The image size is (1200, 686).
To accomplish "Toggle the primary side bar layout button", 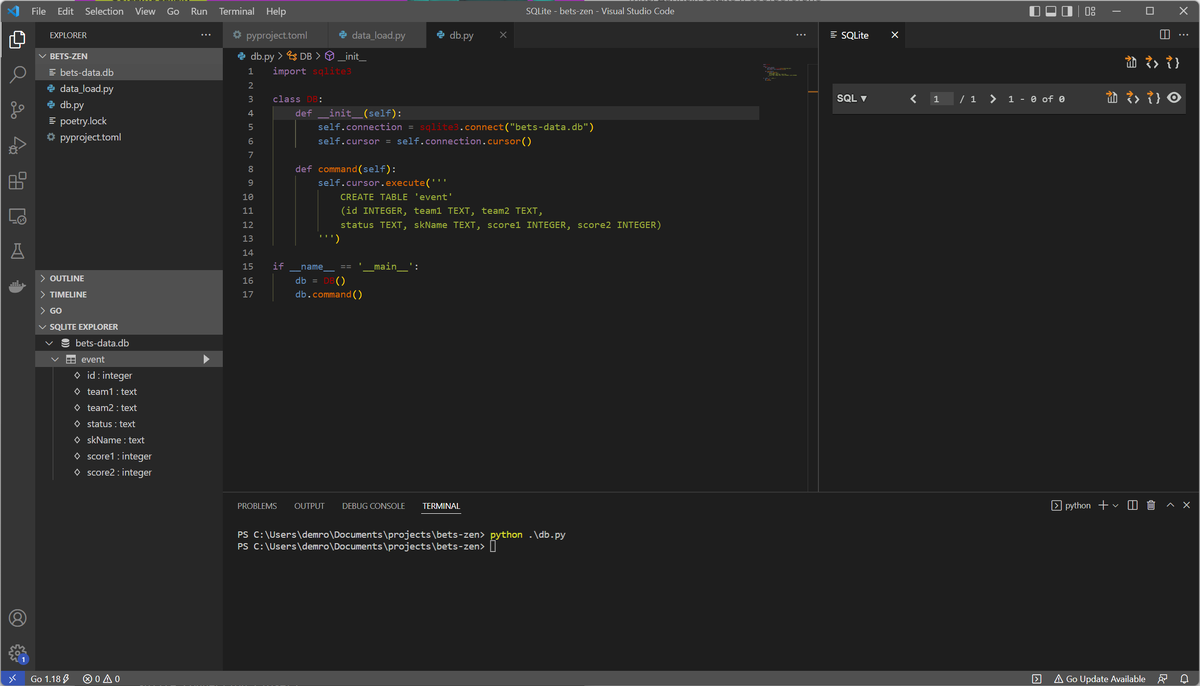I will tap(1034, 11).
